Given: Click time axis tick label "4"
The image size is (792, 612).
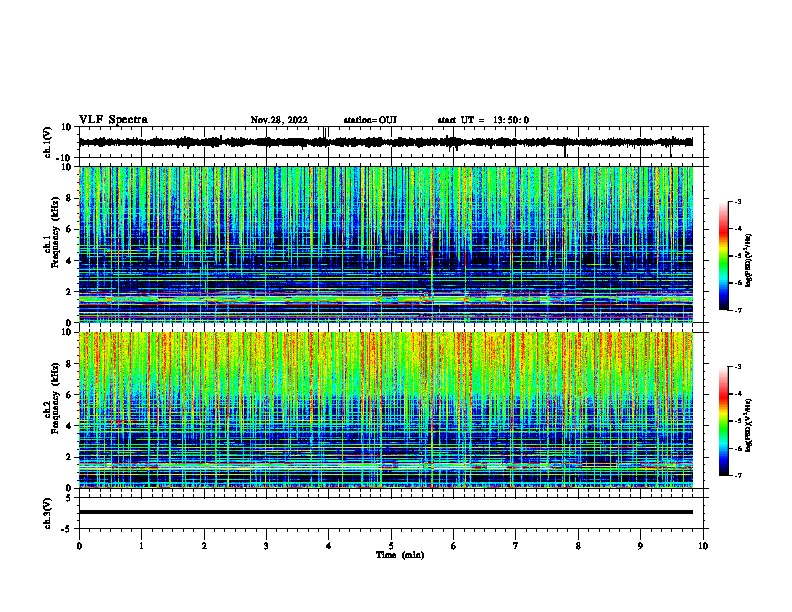Looking at the screenshot, I should tap(329, 546).
